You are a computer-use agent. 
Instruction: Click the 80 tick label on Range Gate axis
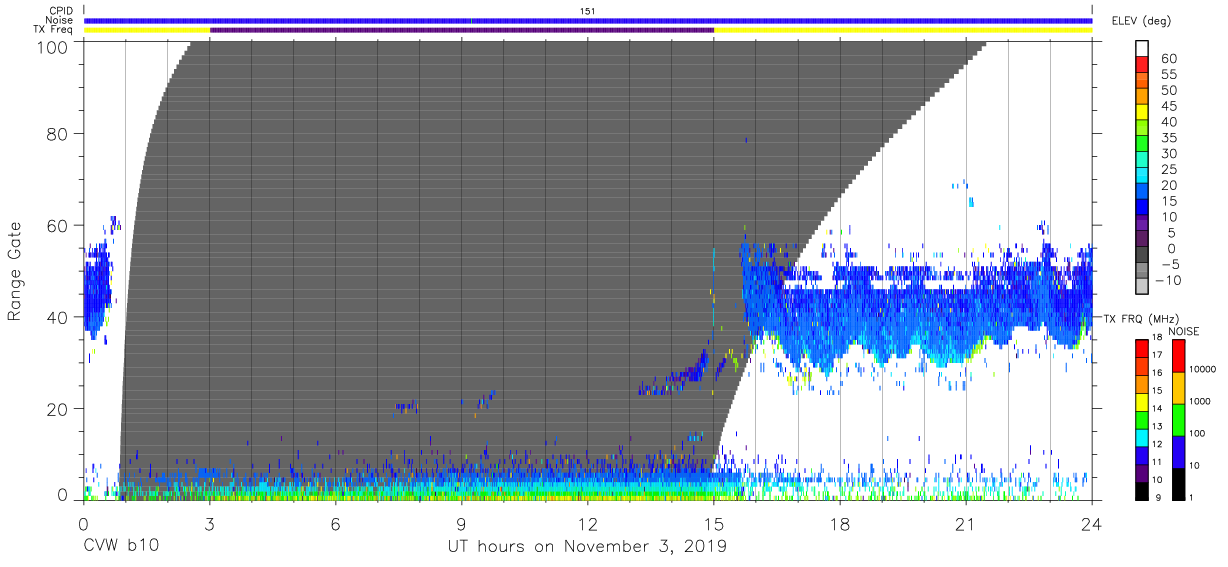click(x=58, y=133)
